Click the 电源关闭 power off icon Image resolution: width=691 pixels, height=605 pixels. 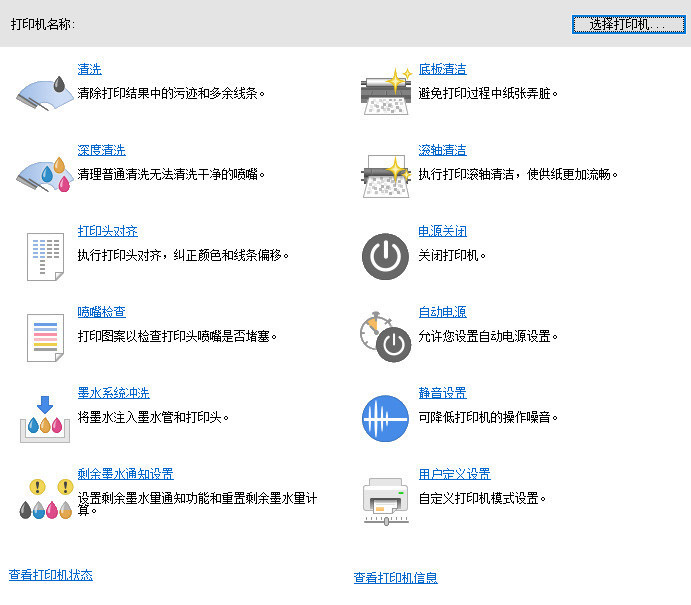tap(386, 255)
